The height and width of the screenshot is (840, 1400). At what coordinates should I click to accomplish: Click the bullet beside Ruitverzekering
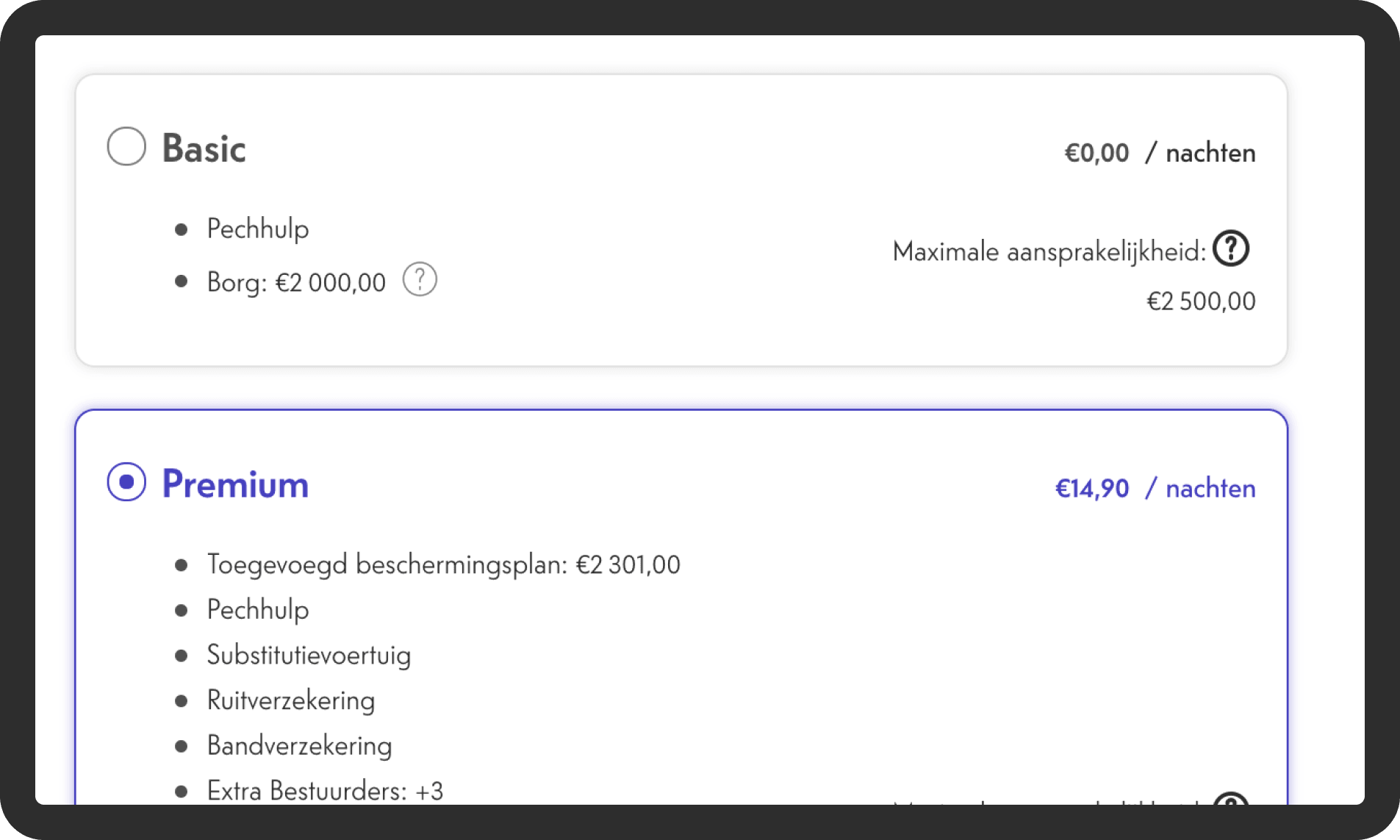coord(182,701)
